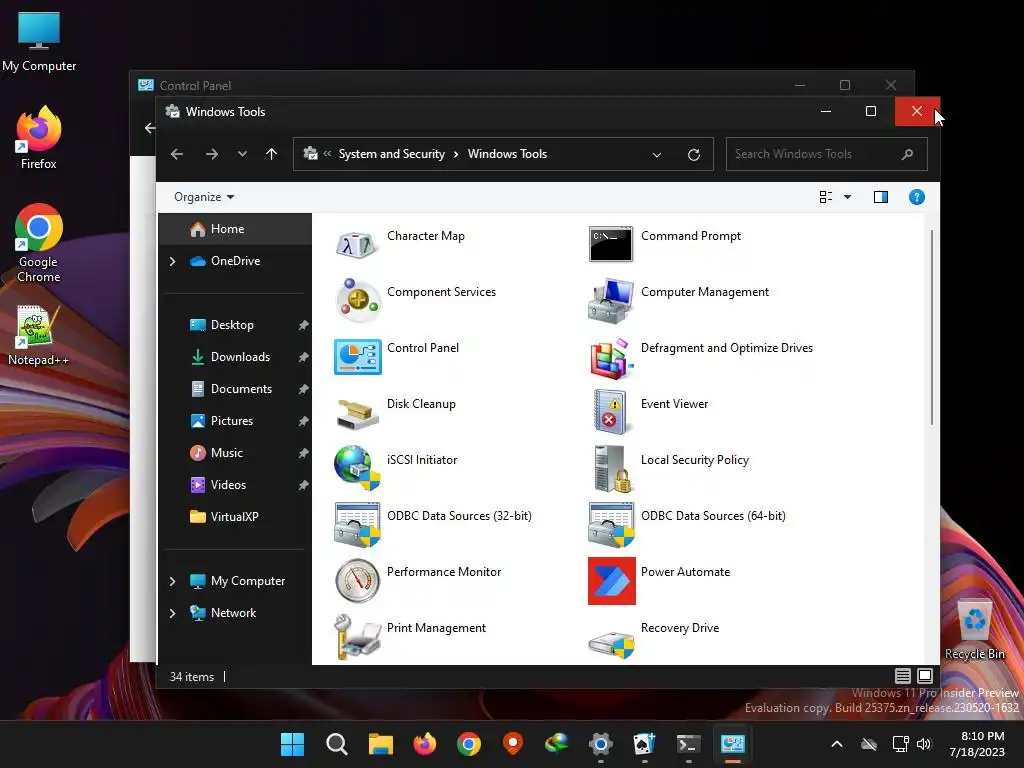Open the Character Map icon
Image resolution: width=1024 pixels, height=768 pixels.
pos(357,244)
